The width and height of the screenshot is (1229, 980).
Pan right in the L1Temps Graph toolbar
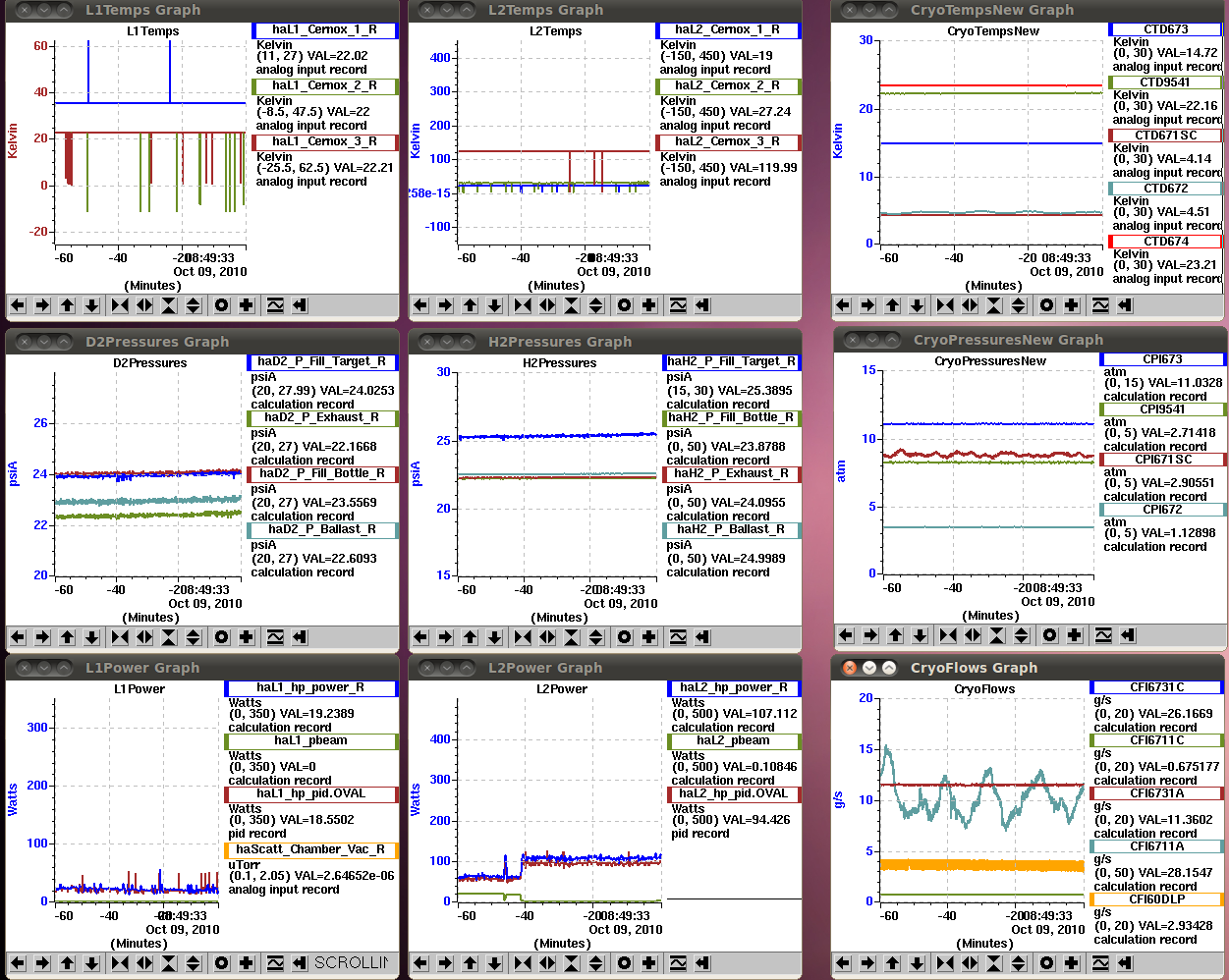tap(42, 305)
